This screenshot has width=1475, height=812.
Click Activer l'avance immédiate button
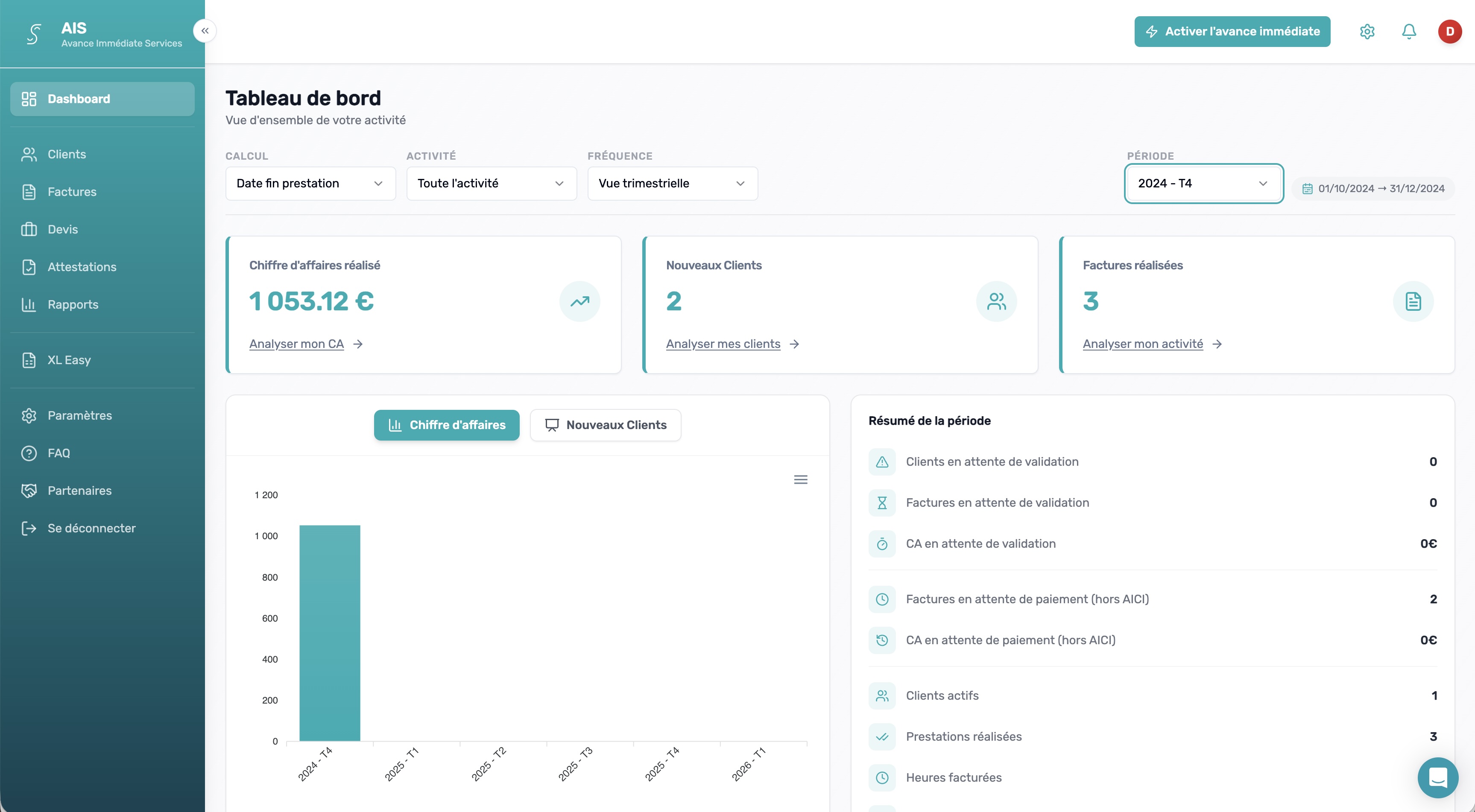click(1232, 32)
